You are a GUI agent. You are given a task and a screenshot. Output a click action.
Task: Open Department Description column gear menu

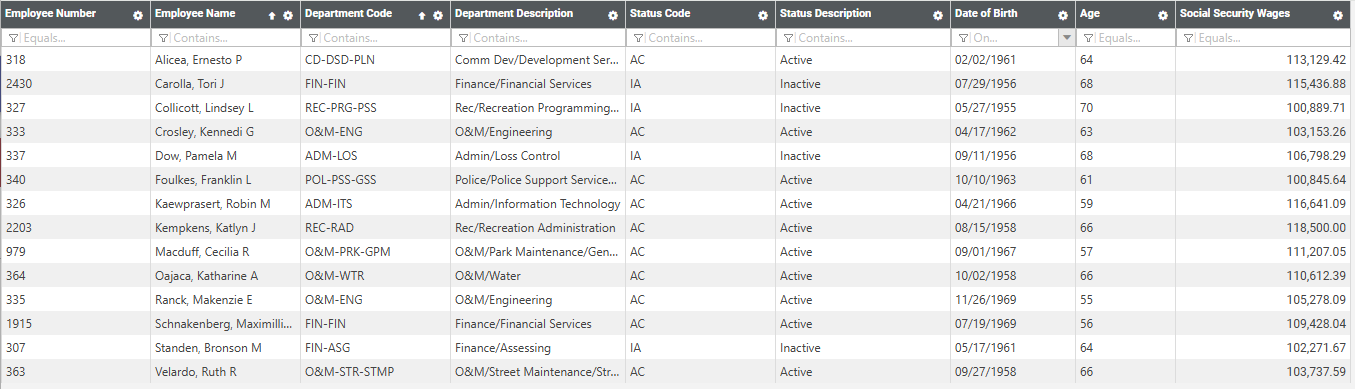[x=613, y=15]
